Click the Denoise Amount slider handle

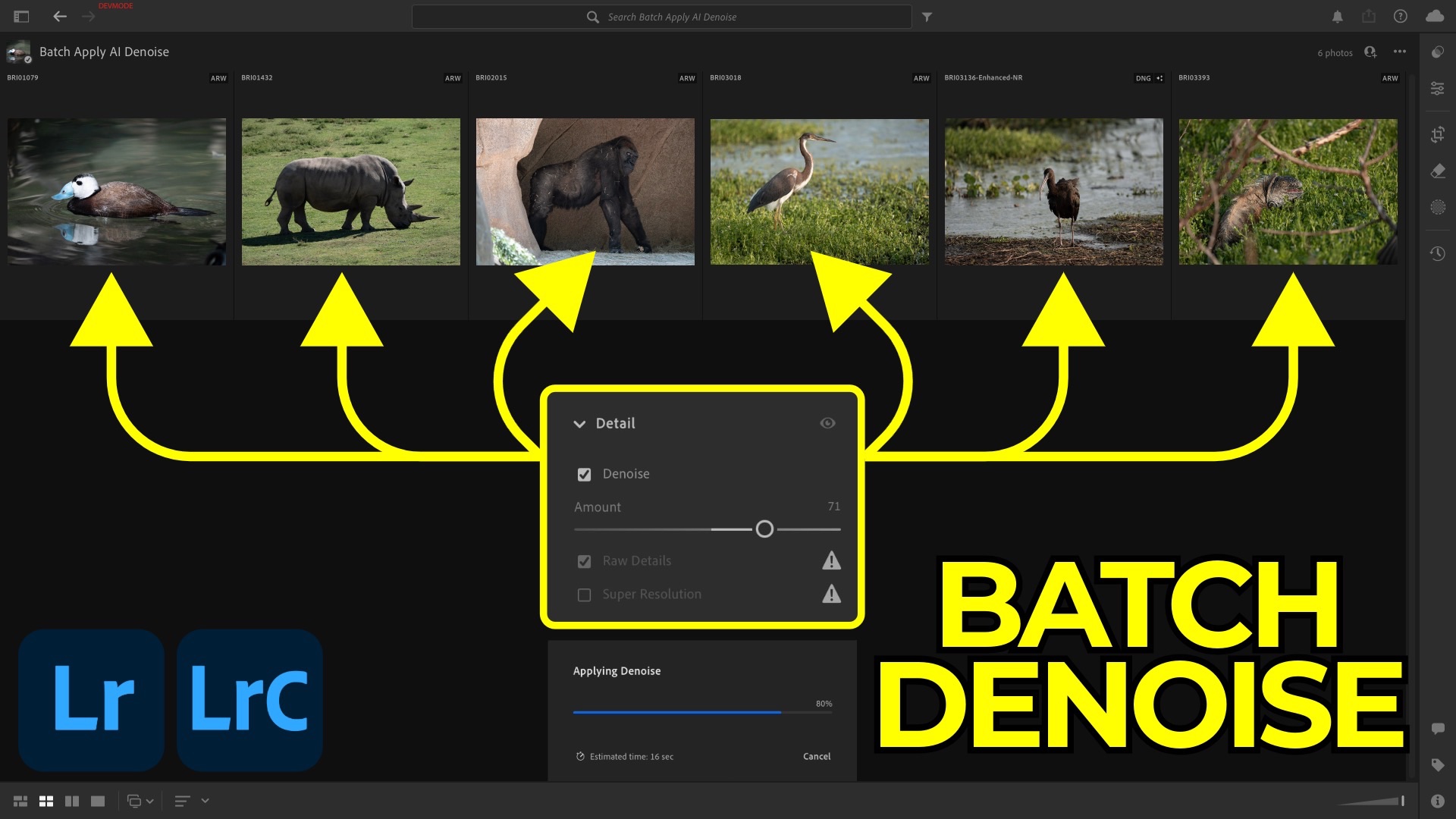[764, 529]
